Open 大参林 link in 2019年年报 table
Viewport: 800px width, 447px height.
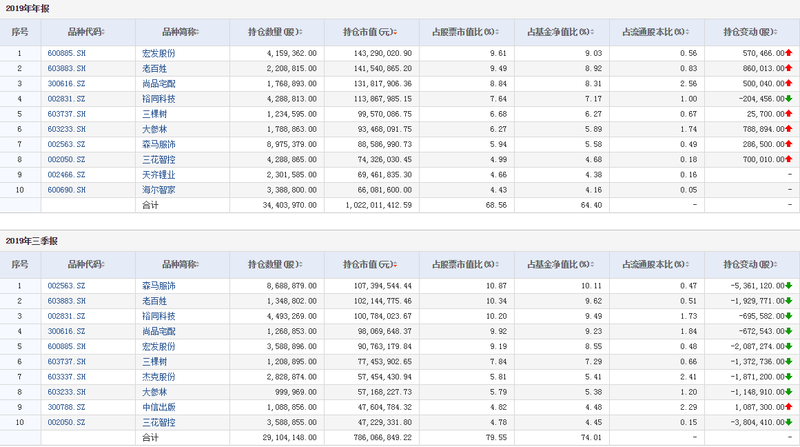tap(155, 129)
